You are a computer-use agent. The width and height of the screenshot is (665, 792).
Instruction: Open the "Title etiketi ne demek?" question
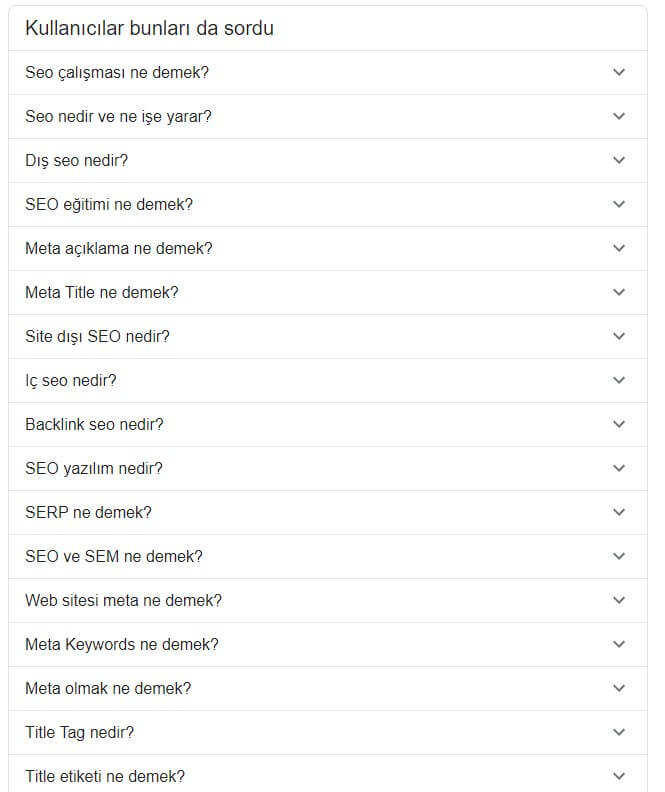105,776
